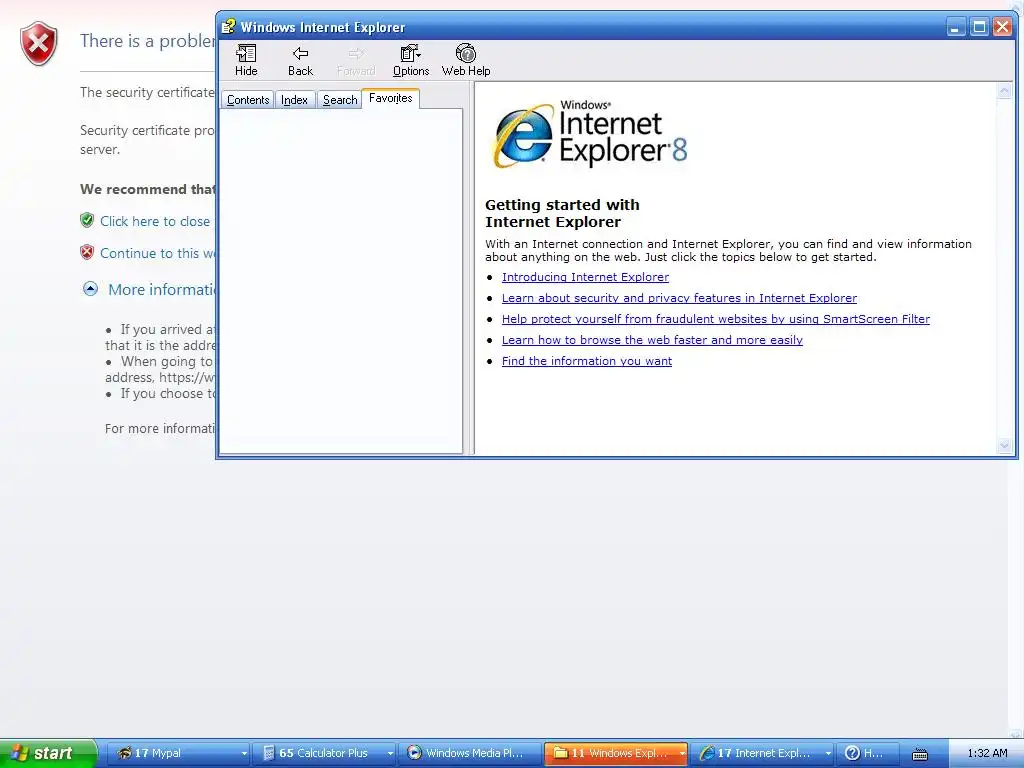Open Introducing Internet Explorer link

(x=585, y=277)
